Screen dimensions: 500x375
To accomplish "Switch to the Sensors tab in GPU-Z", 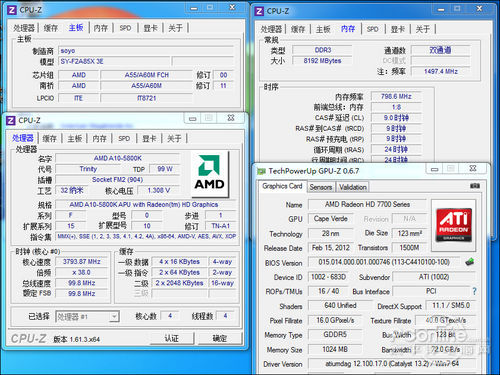I will click(x=321, y=187).
